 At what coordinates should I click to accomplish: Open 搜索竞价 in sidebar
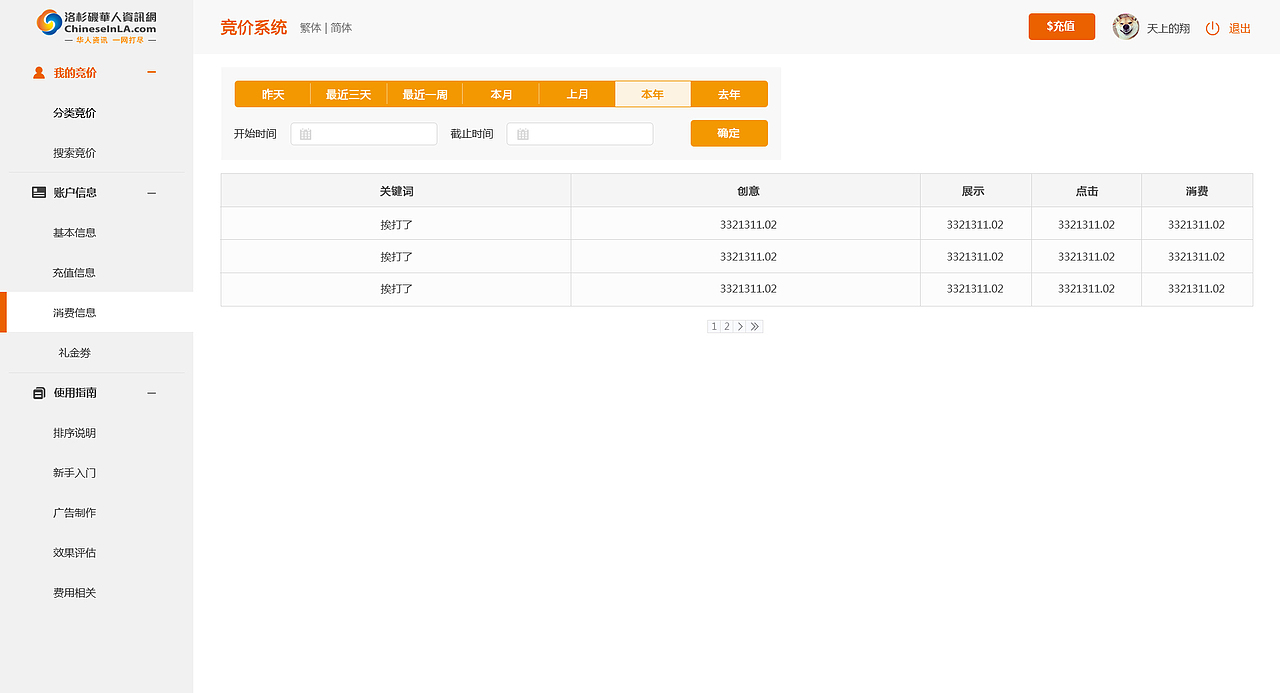[75, 153]
